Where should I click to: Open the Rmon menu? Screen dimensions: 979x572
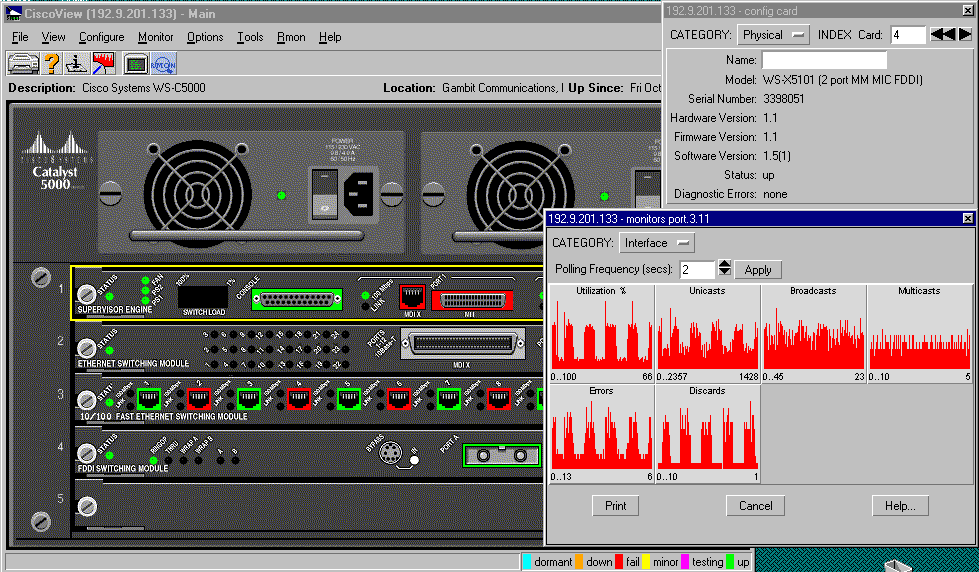[291, 37]
